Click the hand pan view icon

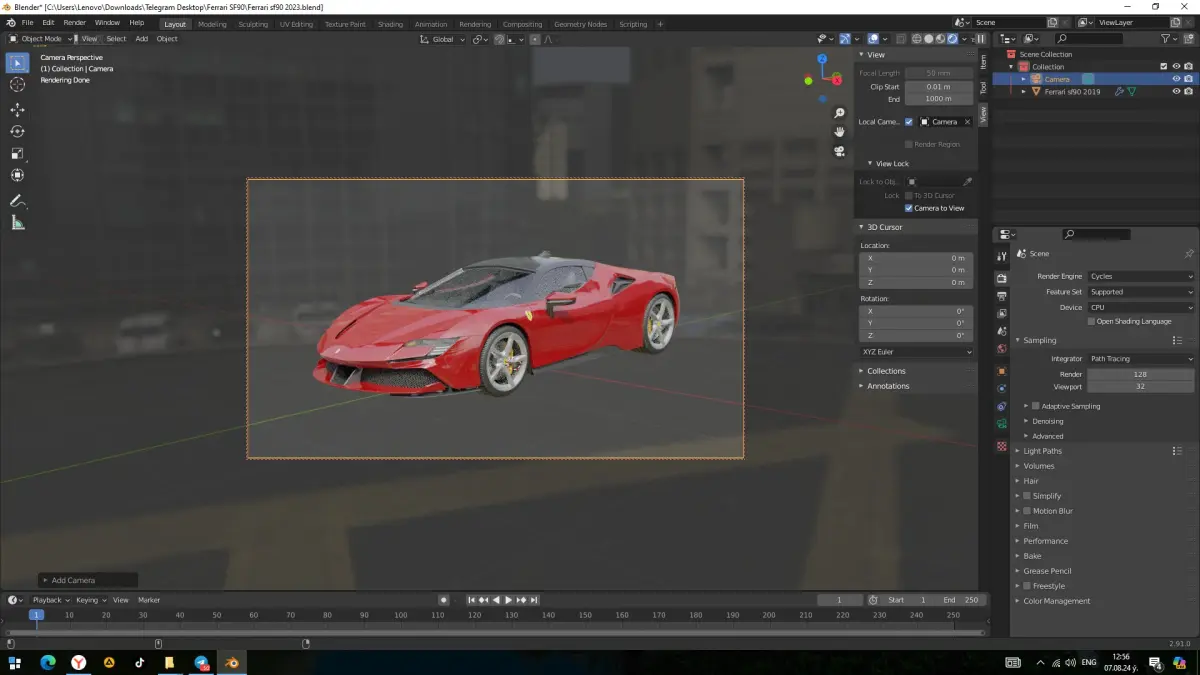840,132
